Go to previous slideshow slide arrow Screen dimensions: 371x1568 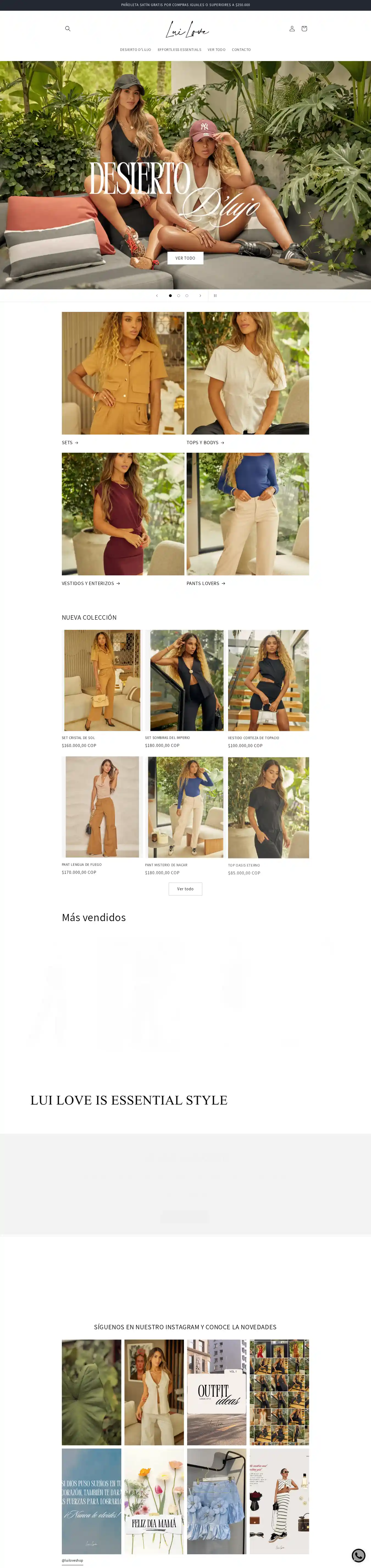157,296
